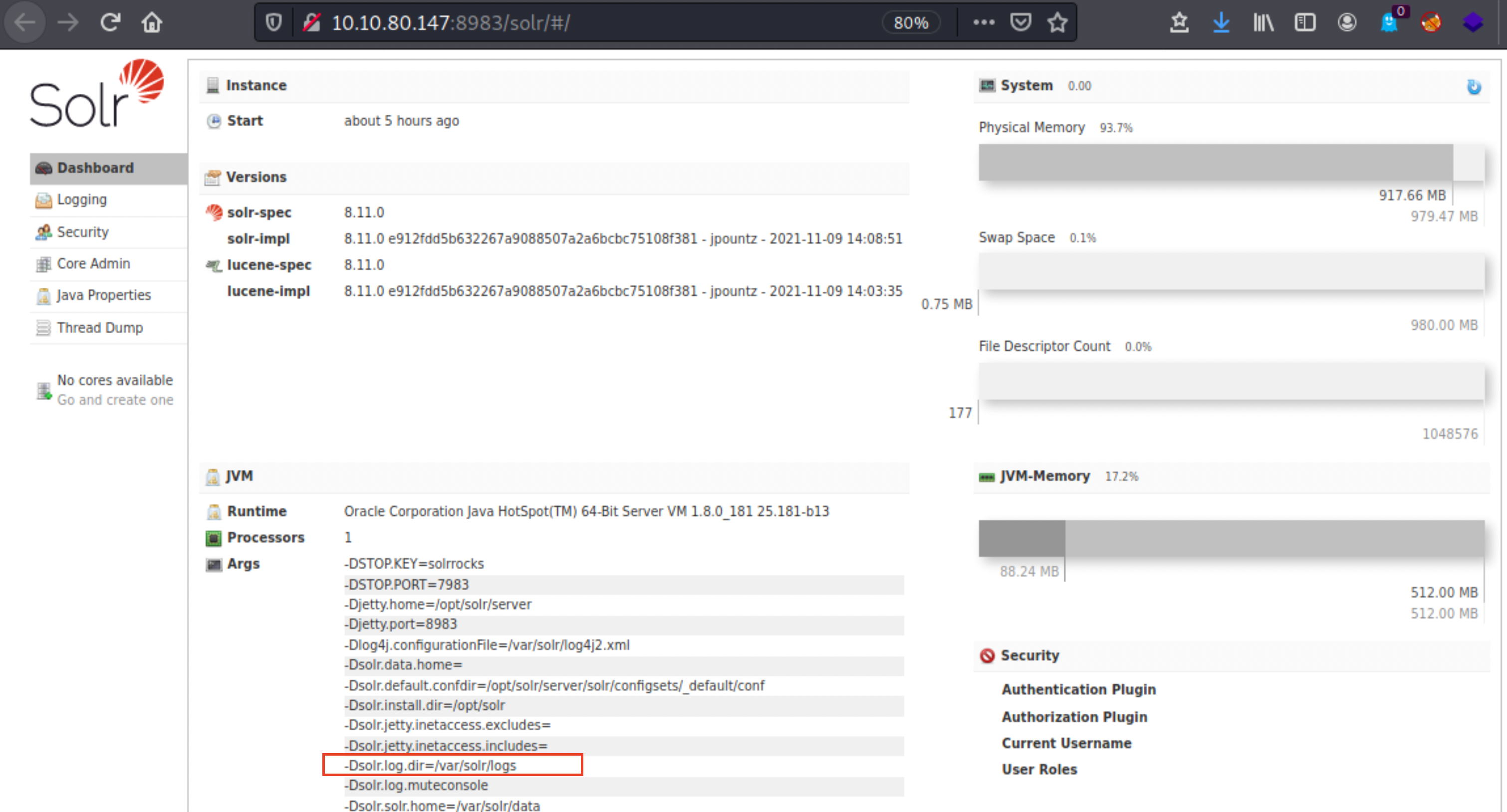Click the -Djetty.port=8983 argument

(x=401, y=624)
